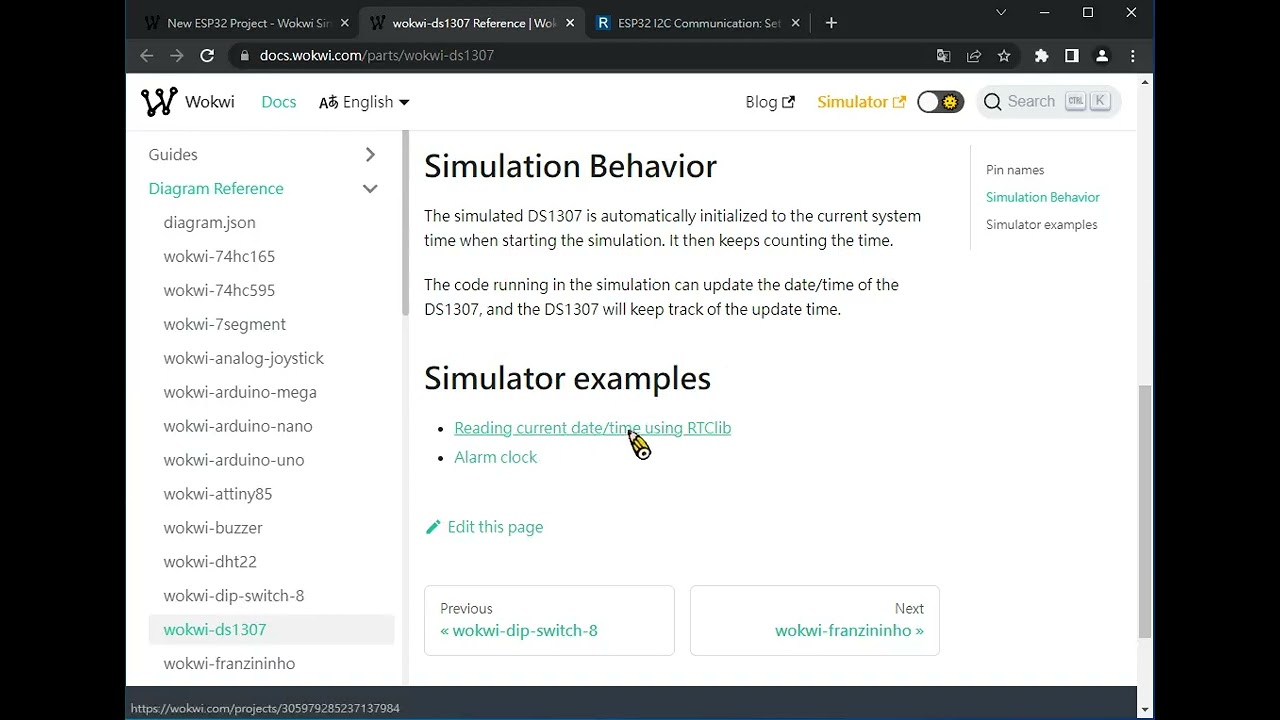
Task: Open wokwi-74hc595 sidebar item
Action: pyautogui.click(x=271, y=291)
